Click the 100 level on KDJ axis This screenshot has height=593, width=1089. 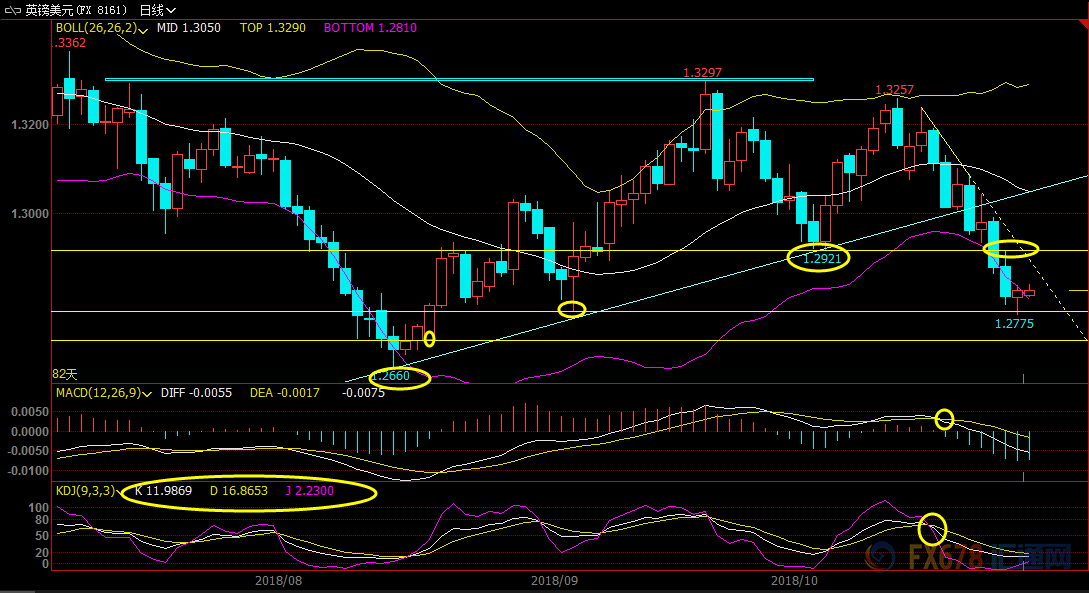[39, 508]
